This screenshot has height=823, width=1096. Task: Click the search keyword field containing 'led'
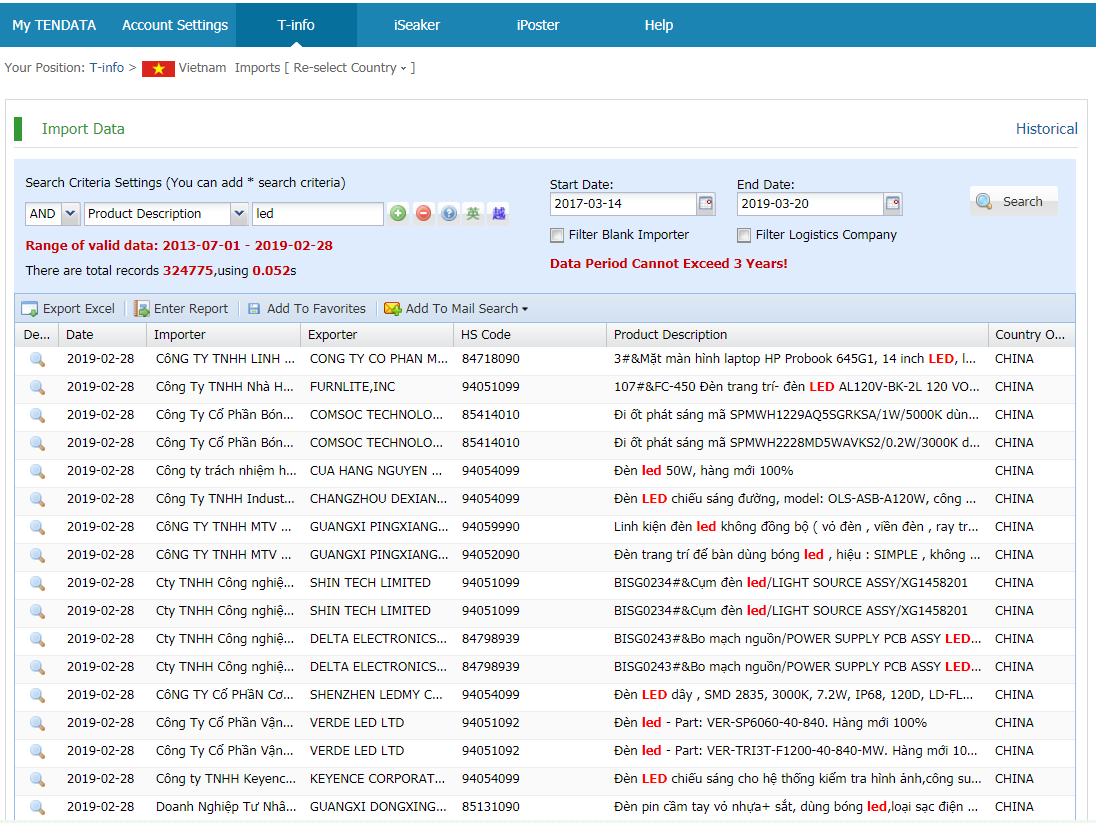(316, 214)
